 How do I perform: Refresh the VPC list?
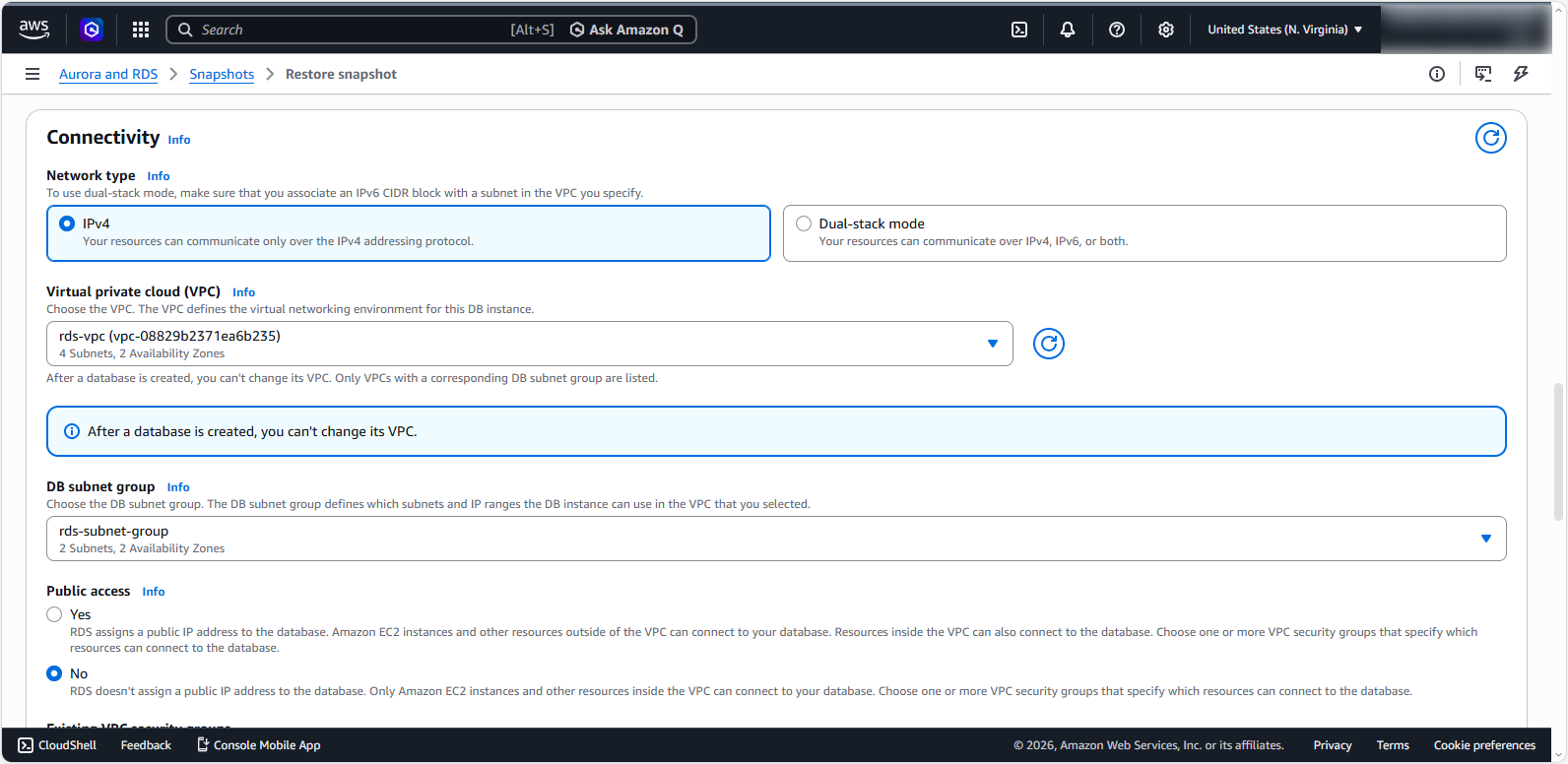(1049, 344)
